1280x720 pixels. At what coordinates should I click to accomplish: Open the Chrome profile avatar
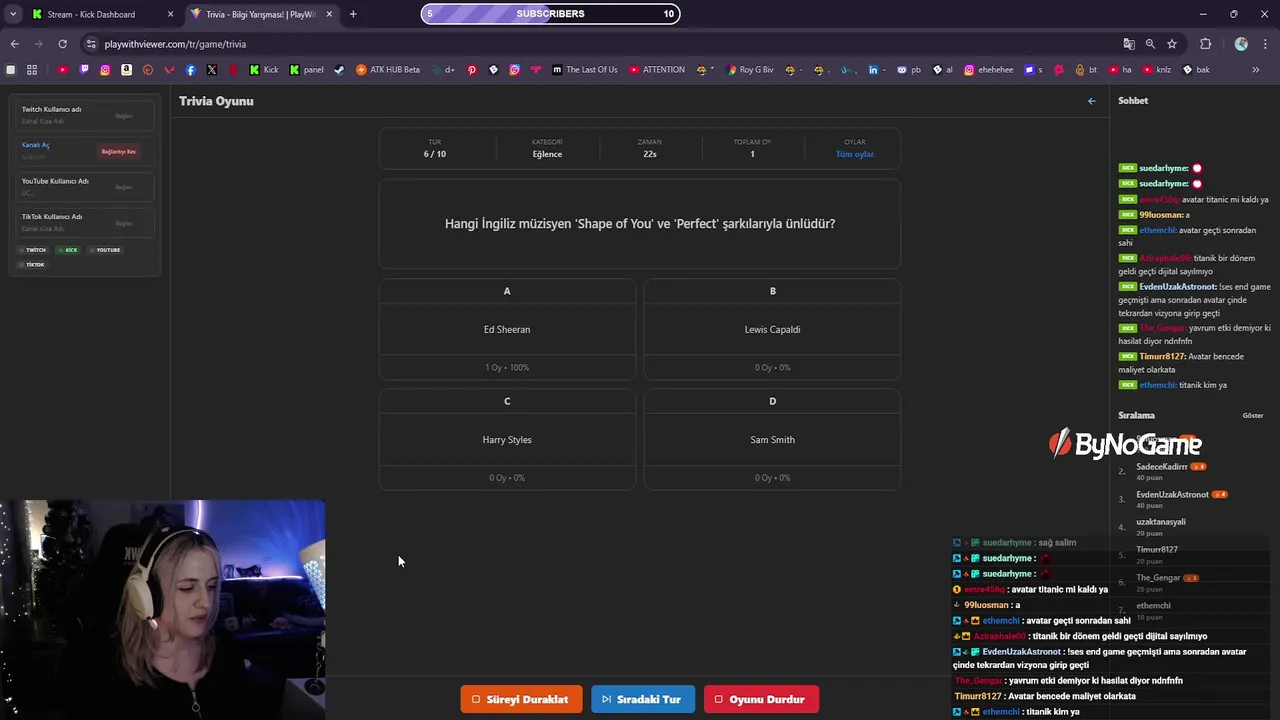point(1241,44)
